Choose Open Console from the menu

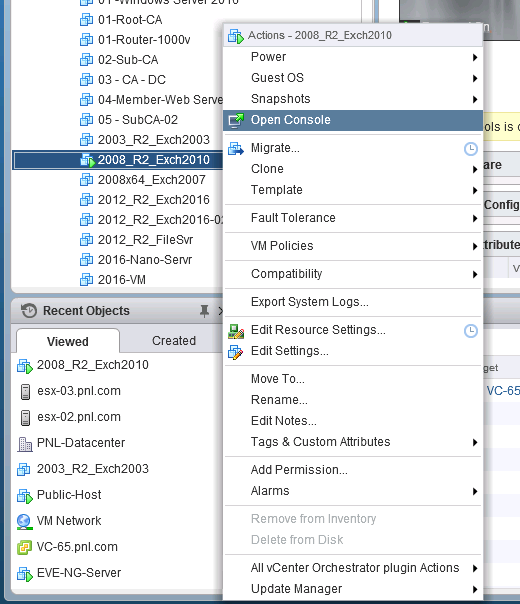point(353,120)
